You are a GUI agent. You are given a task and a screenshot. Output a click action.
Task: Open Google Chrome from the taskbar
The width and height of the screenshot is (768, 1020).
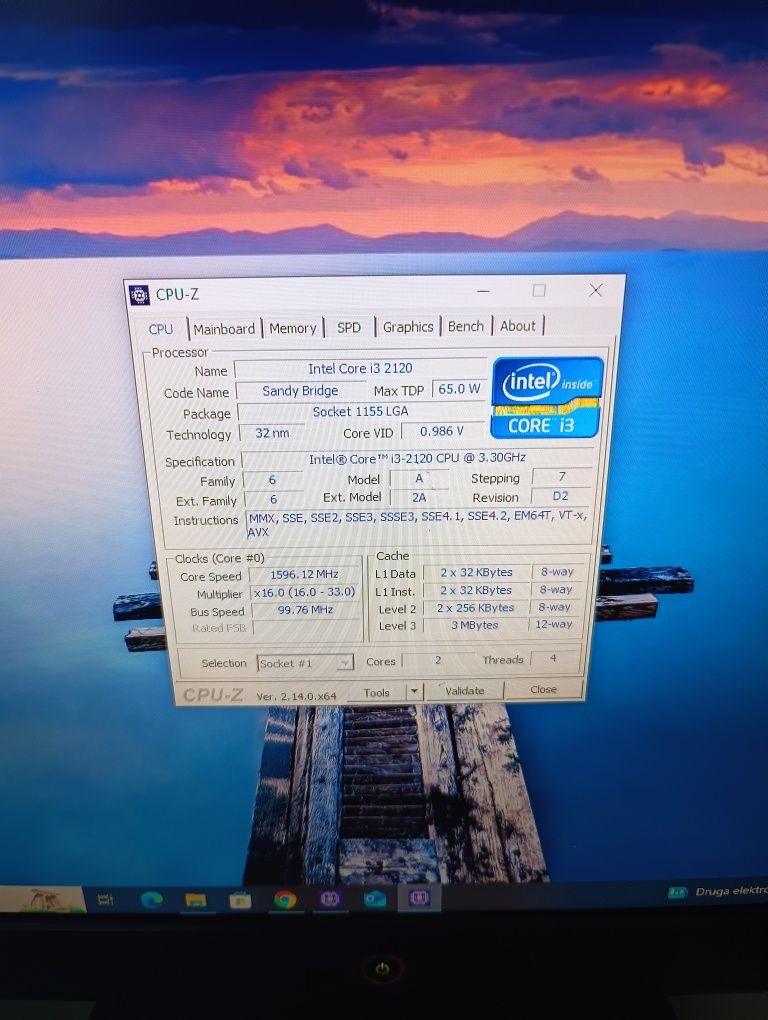(285, 900)
